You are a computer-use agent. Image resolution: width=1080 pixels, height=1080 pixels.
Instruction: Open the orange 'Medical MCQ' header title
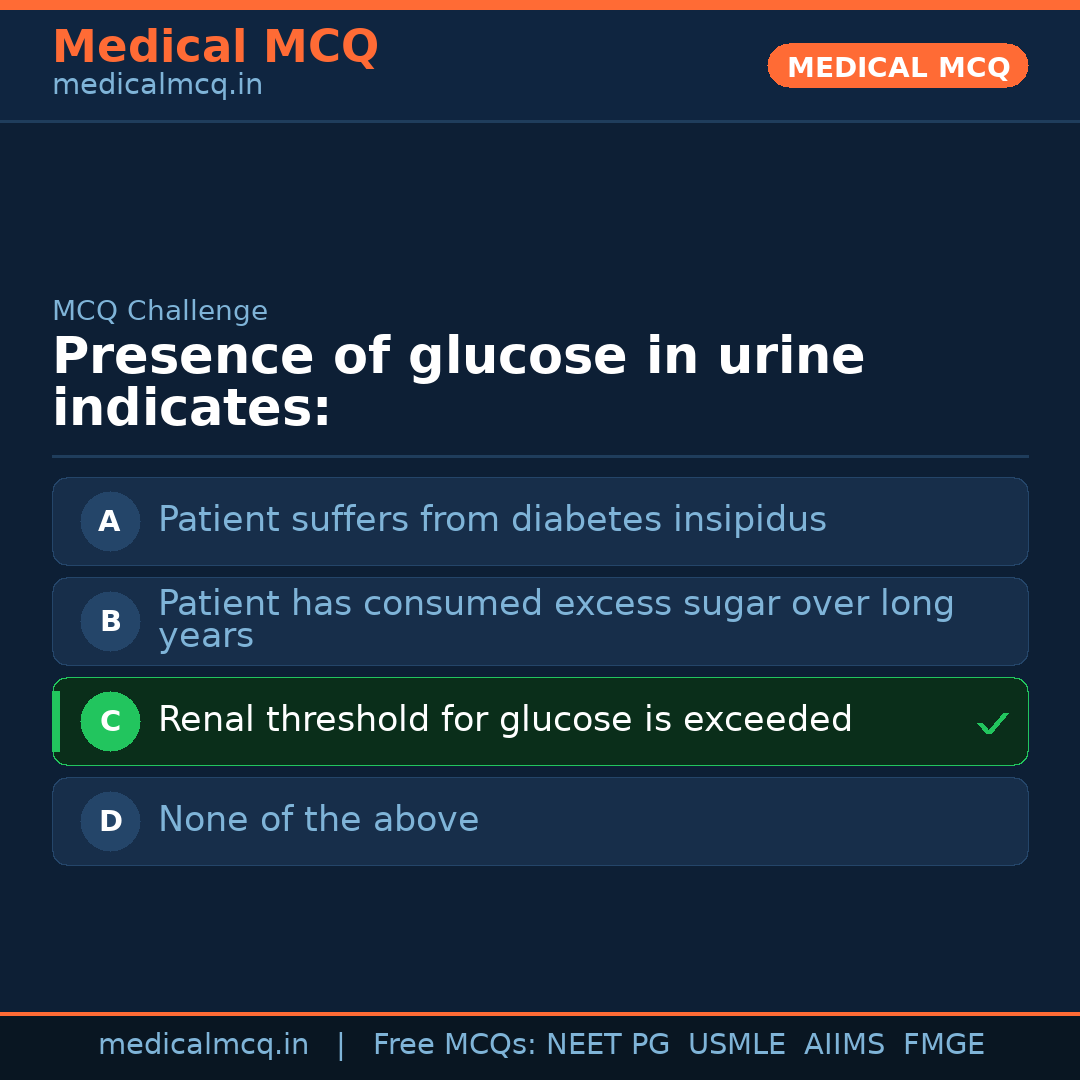(x=215, y=47)
